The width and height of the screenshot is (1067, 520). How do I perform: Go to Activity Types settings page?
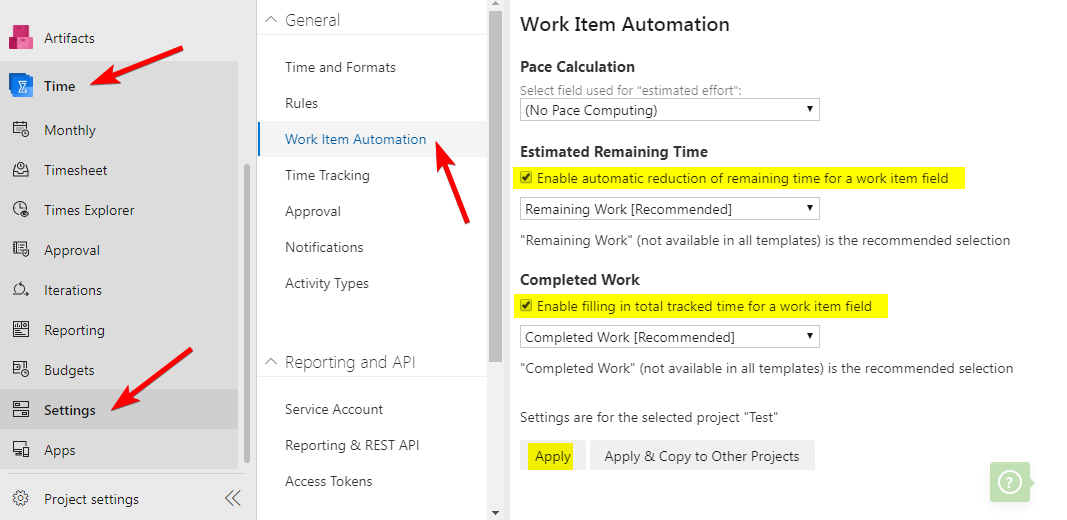click(x=326, y=283)
